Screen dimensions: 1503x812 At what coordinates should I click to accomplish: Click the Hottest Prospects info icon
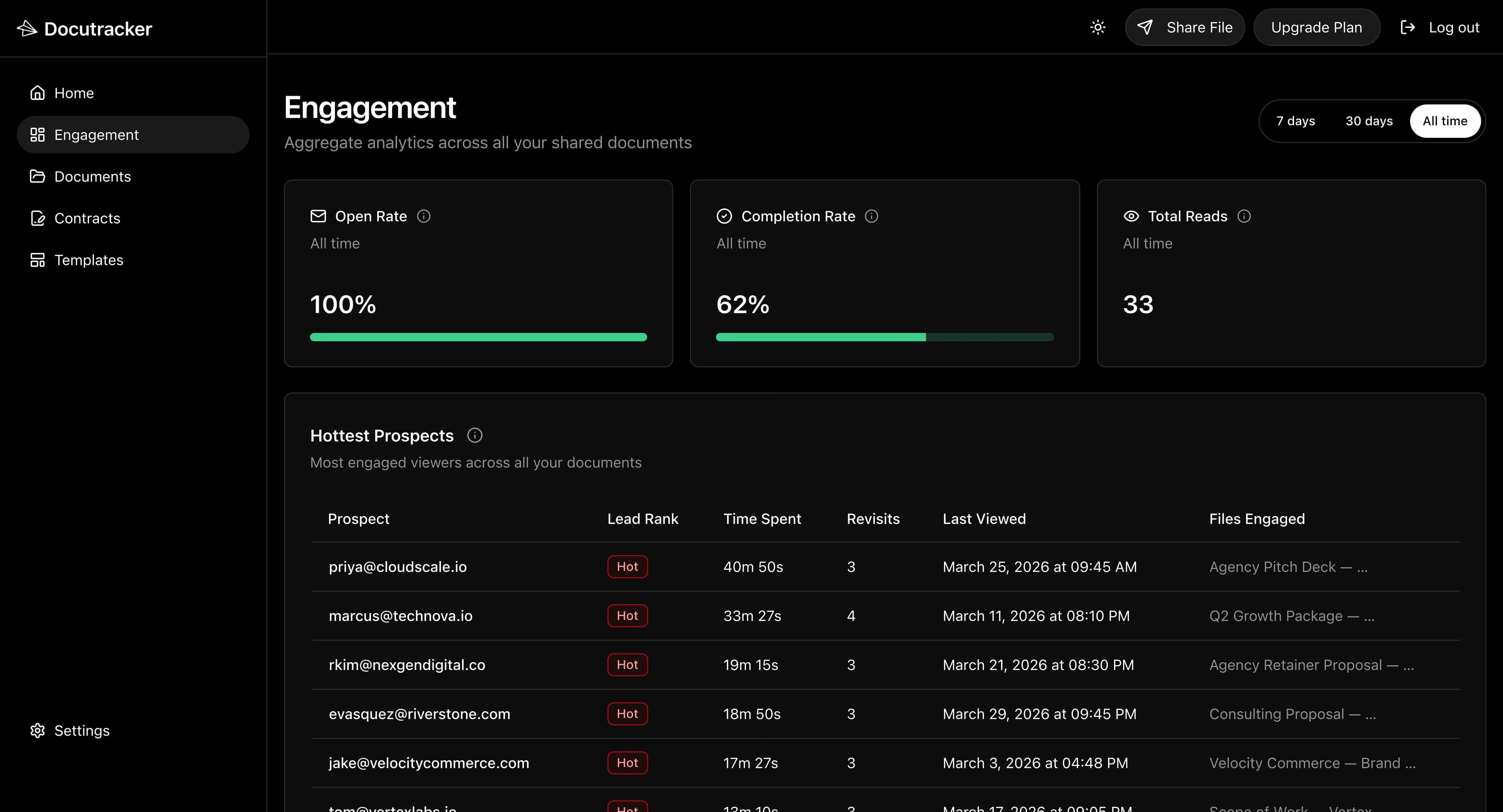(474, 436)
